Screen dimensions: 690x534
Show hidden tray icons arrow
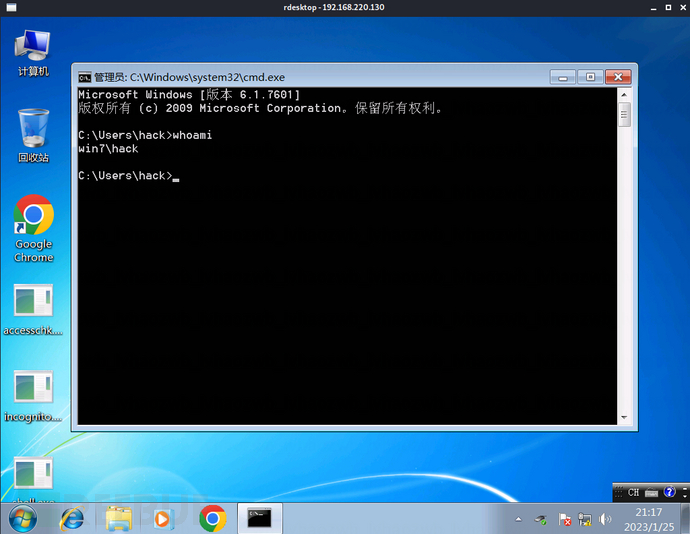pyautogui.click(x=518, y=519)
